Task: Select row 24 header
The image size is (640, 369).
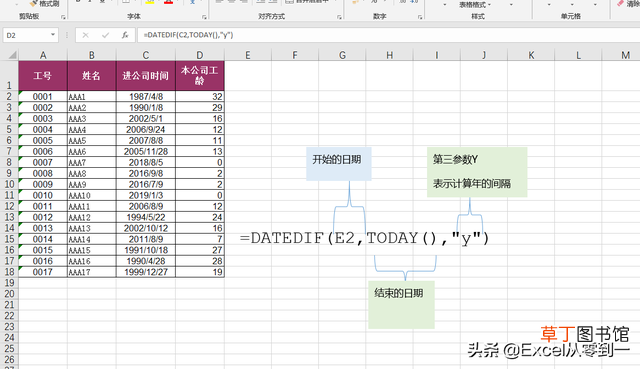Action: point(9,338)
